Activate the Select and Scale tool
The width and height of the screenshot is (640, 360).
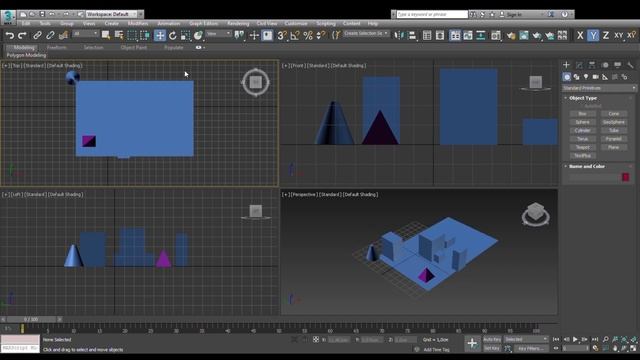pos(185,36)
